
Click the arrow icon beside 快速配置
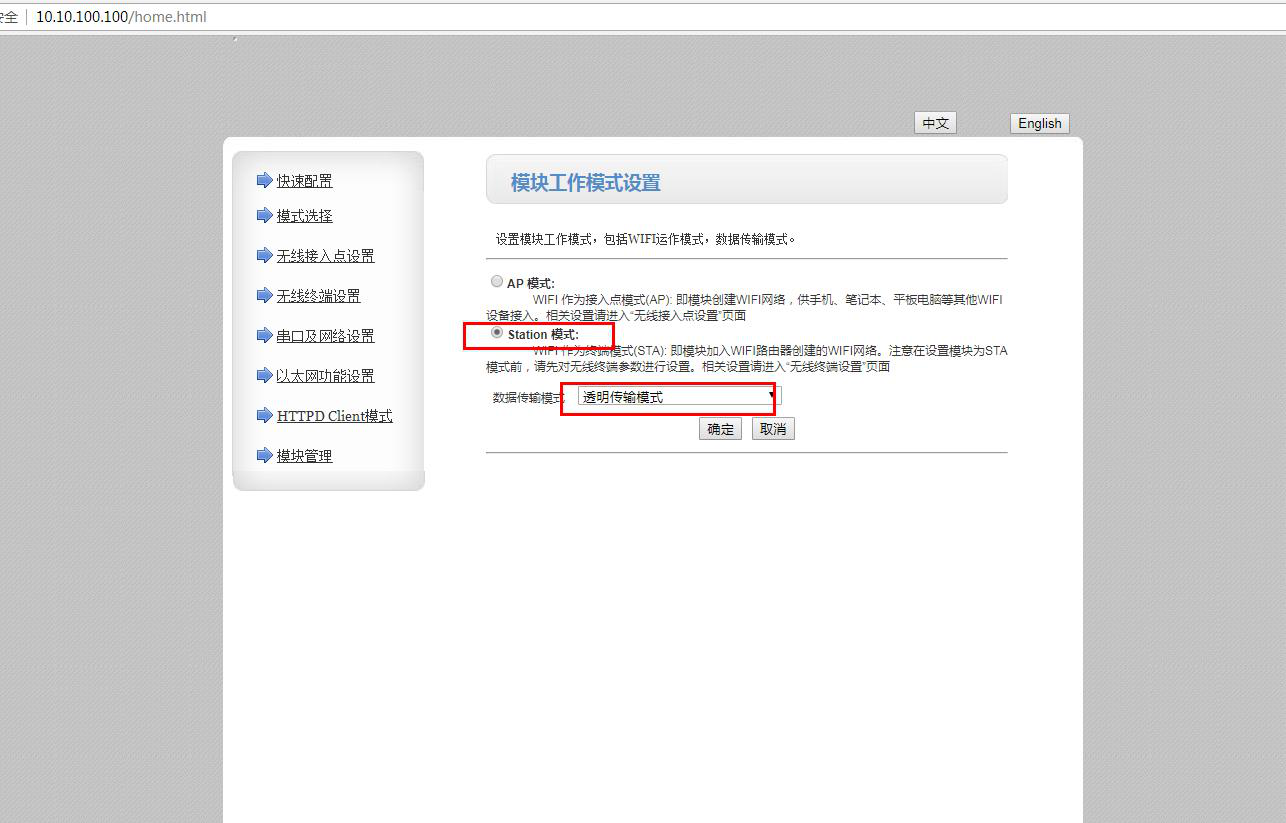point(264,180)
